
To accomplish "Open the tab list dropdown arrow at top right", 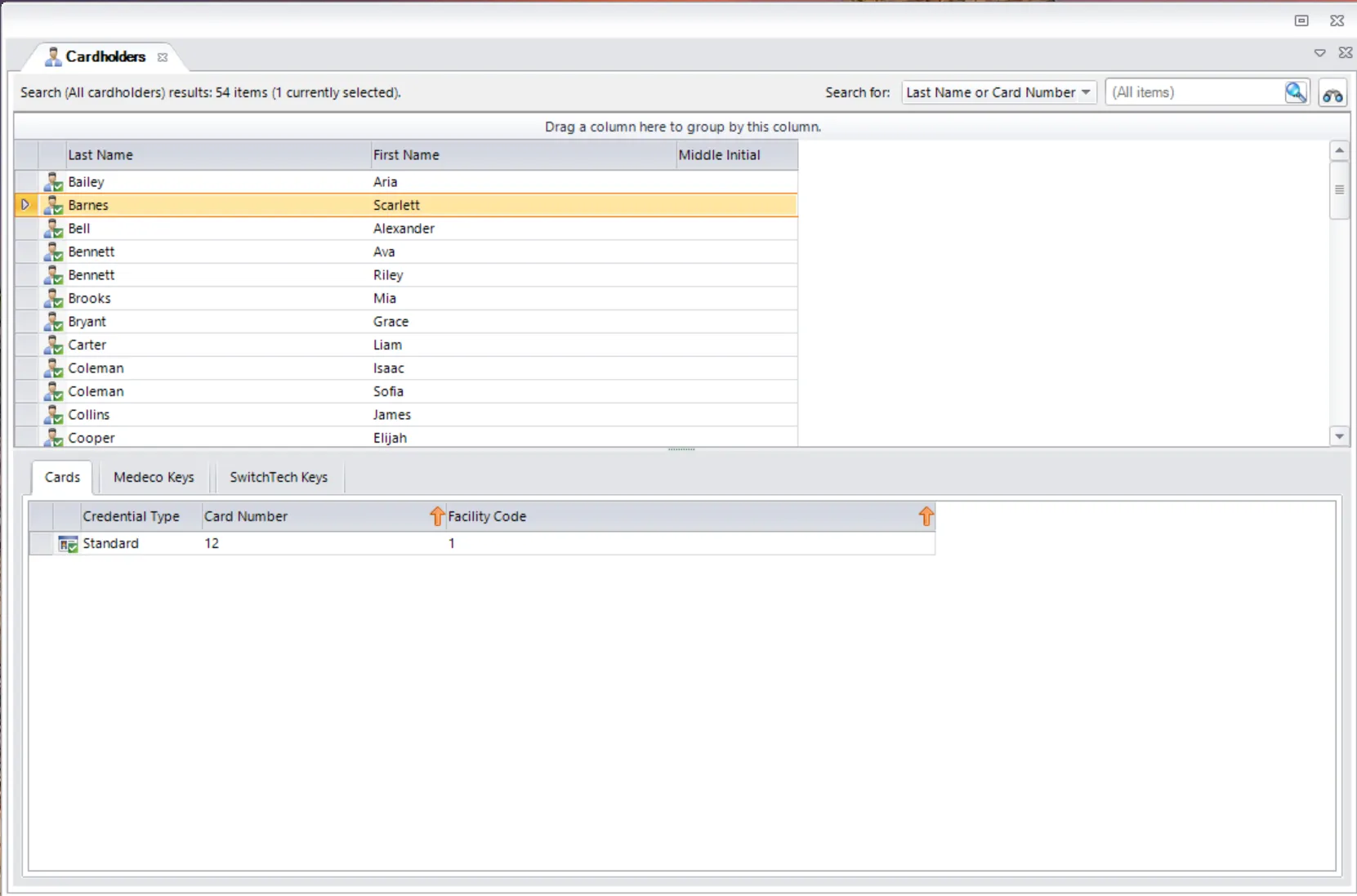I will pyautogui.click(x=1319, y=53).
